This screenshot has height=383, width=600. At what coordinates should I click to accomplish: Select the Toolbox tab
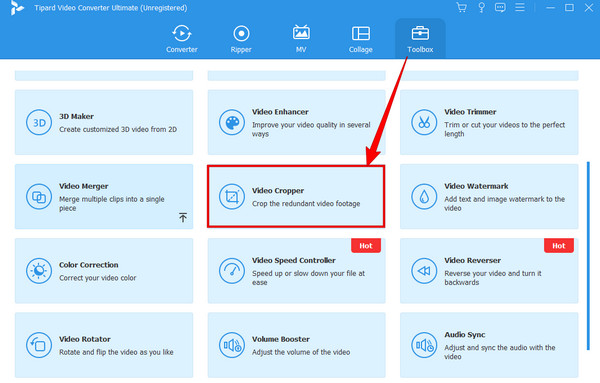[420, 39]
